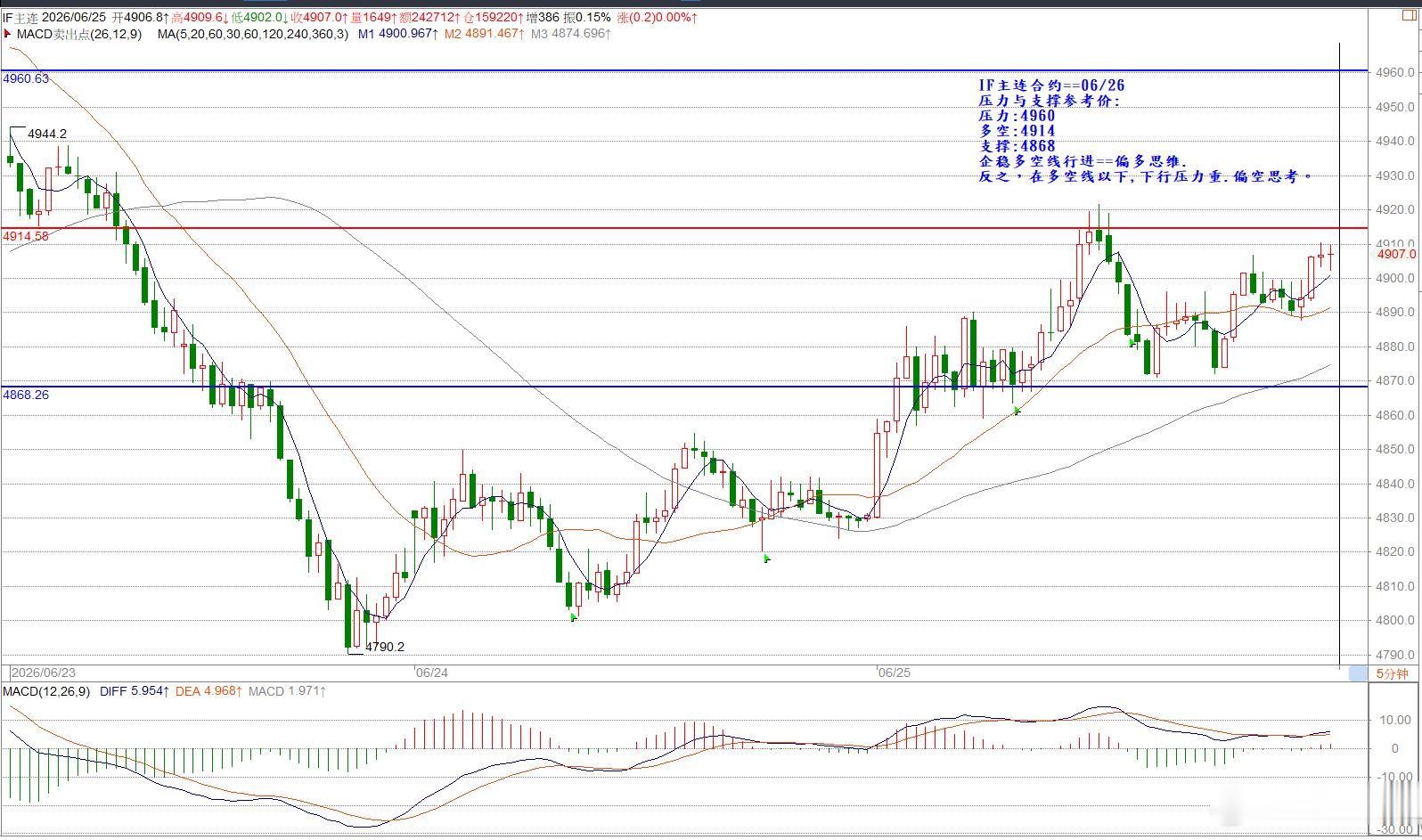Click the '收4907.0' close price in header
1422x840 pixels.
[x=318, y=18]
